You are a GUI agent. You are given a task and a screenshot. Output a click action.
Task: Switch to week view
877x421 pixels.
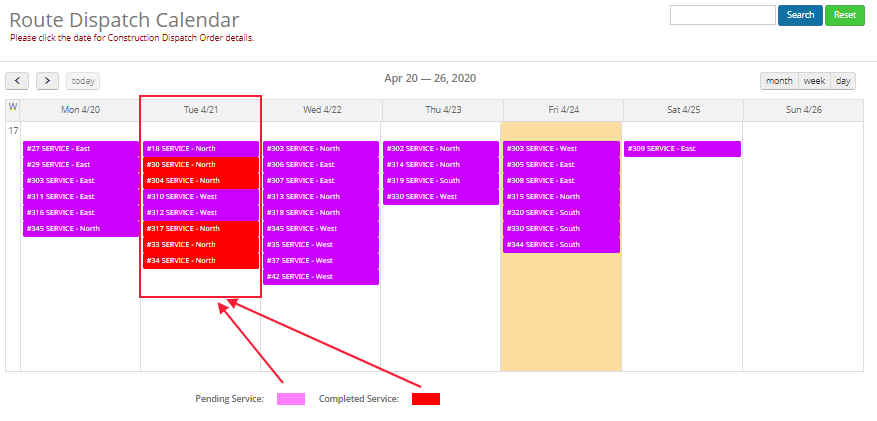point(814,81)
